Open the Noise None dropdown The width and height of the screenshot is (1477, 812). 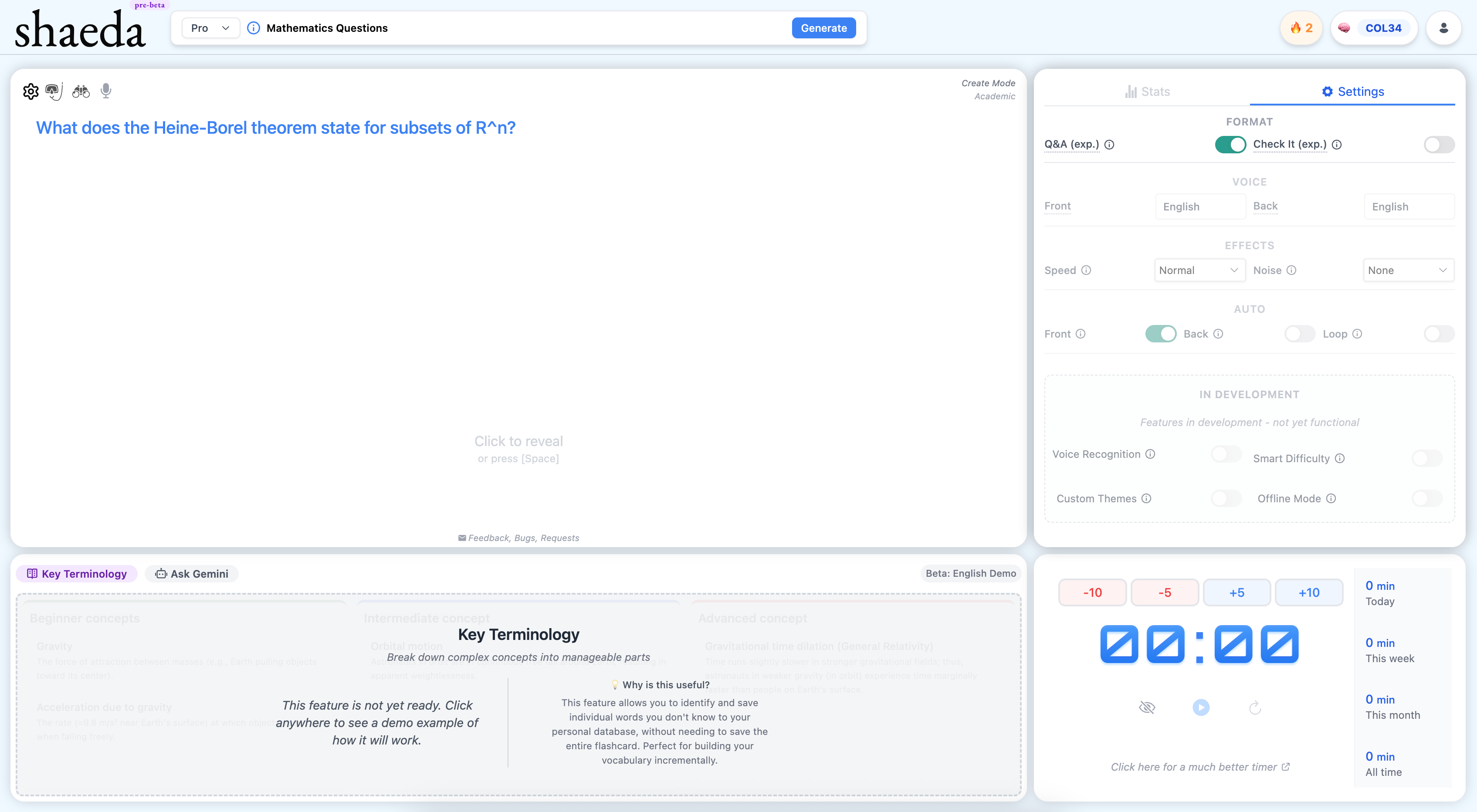click(x=1408, y=270)
